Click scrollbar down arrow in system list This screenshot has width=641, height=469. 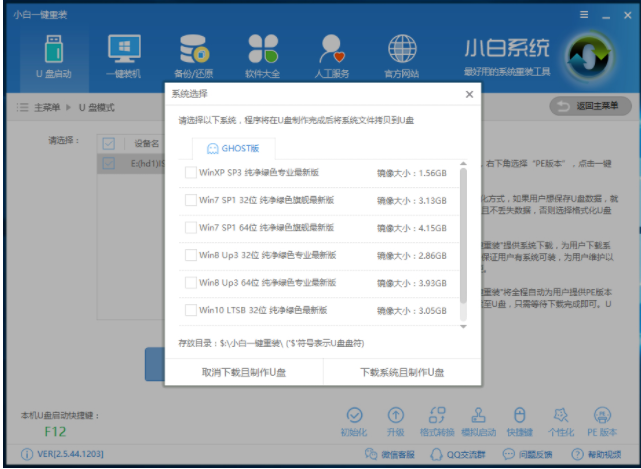coord(463,325)
